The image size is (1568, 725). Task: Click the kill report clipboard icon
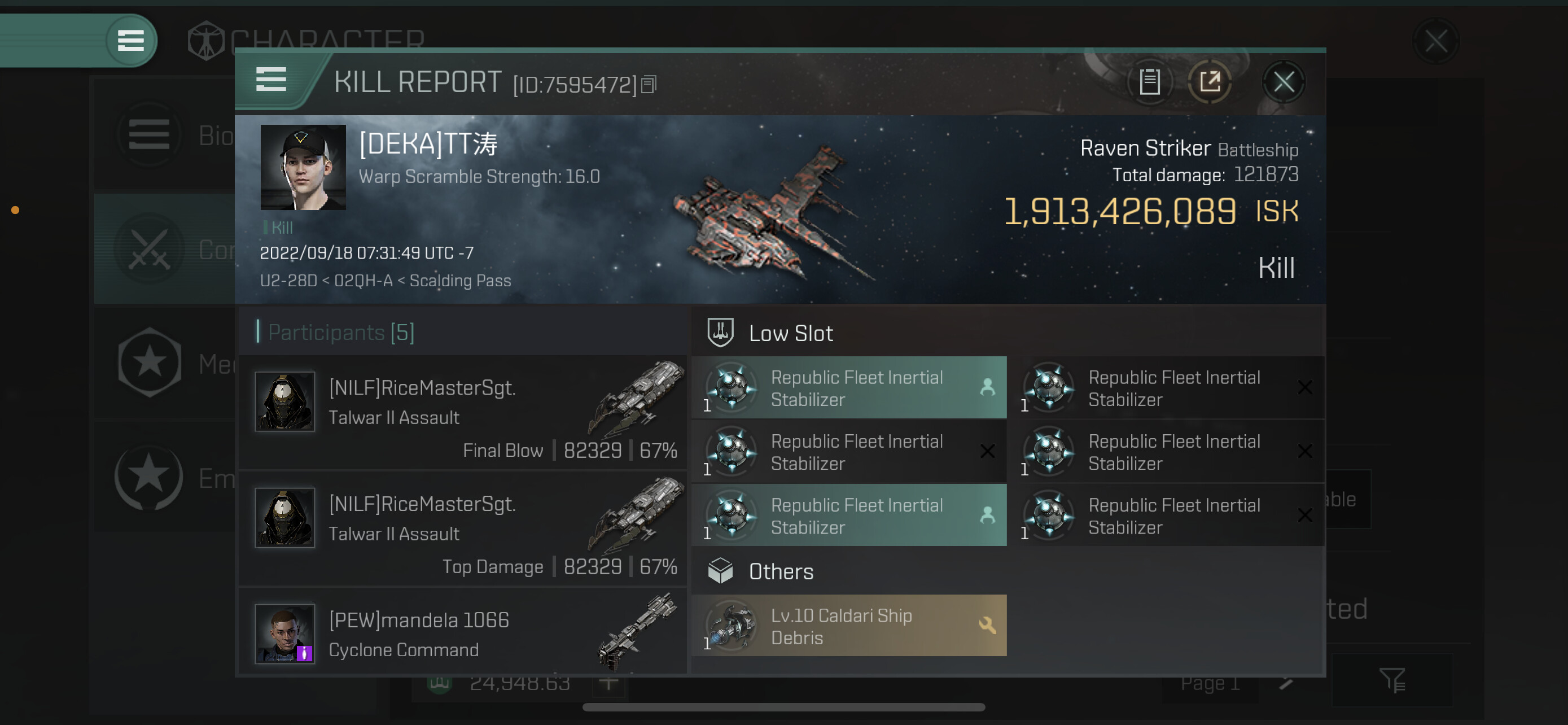[1149, 81]
